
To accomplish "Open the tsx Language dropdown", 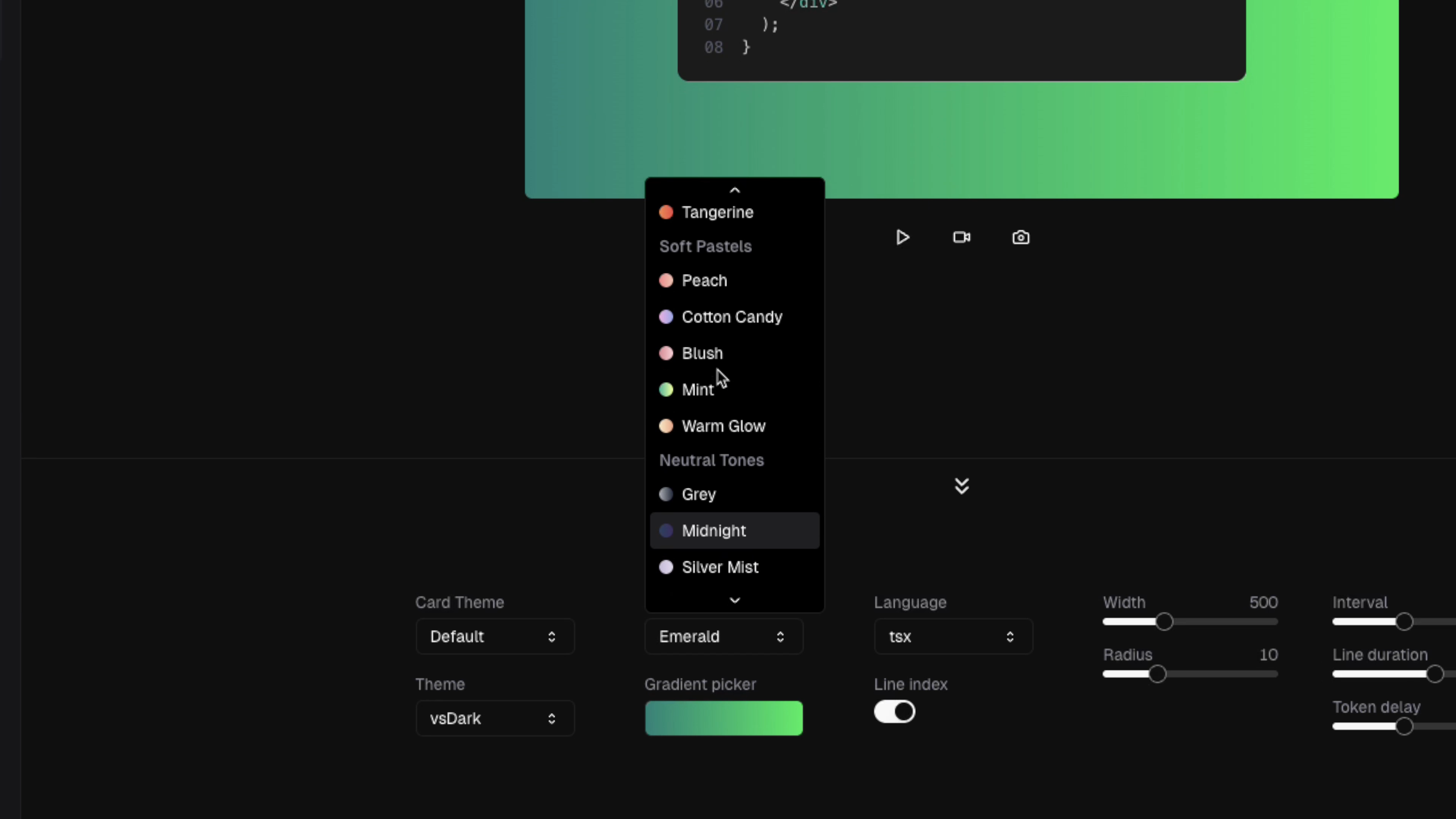I will click(x=953, y=637).
